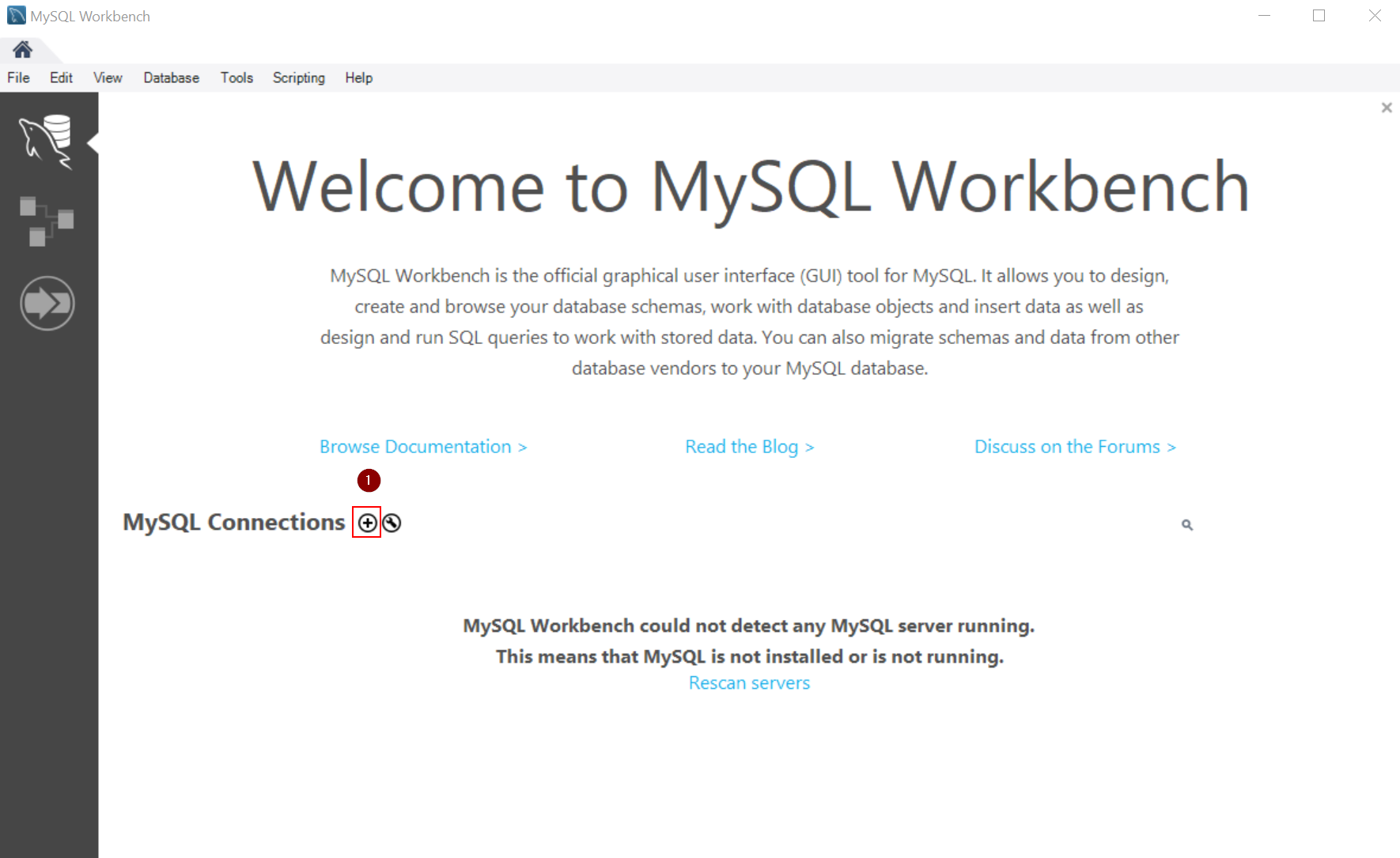
Task: Click the MySQL Connections heading
Action: (234, 523)
